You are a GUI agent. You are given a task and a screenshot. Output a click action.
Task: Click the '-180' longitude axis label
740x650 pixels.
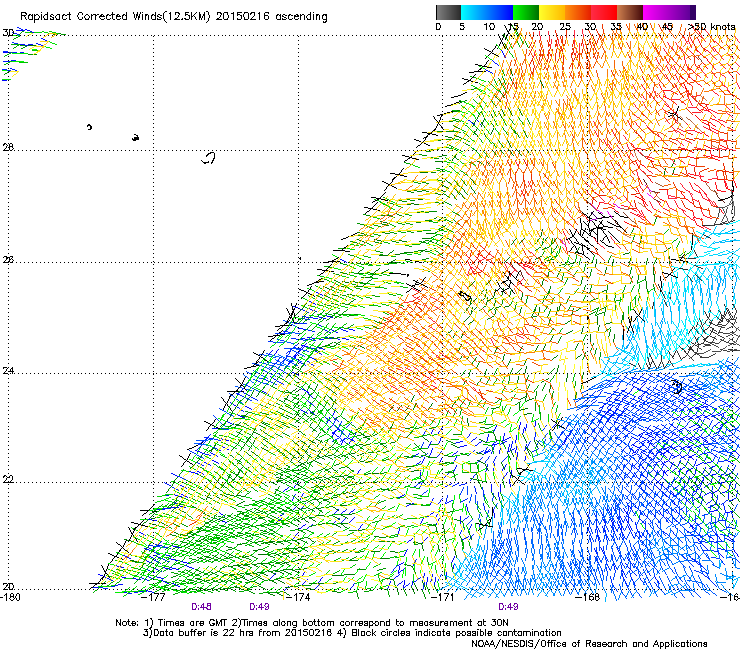(x=10, y=597)
